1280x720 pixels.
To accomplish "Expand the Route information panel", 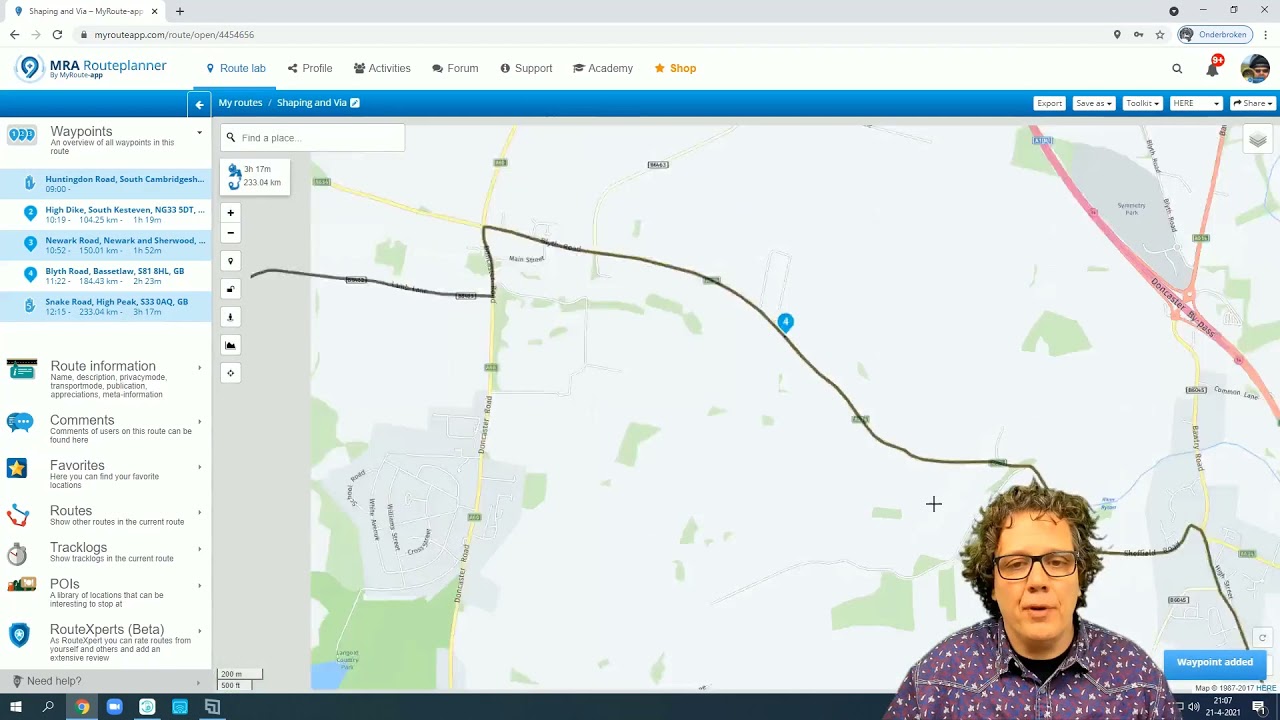I will click(106, 378).
